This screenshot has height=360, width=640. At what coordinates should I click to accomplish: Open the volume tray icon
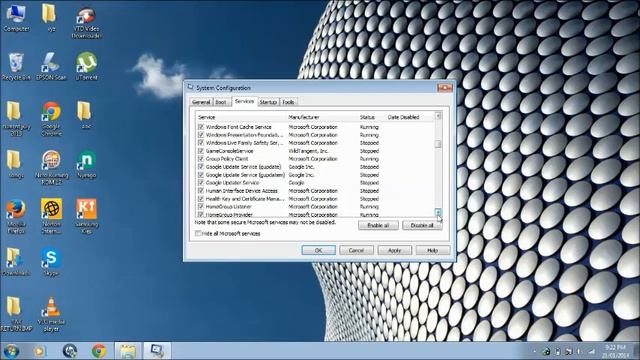coord(579,351)
